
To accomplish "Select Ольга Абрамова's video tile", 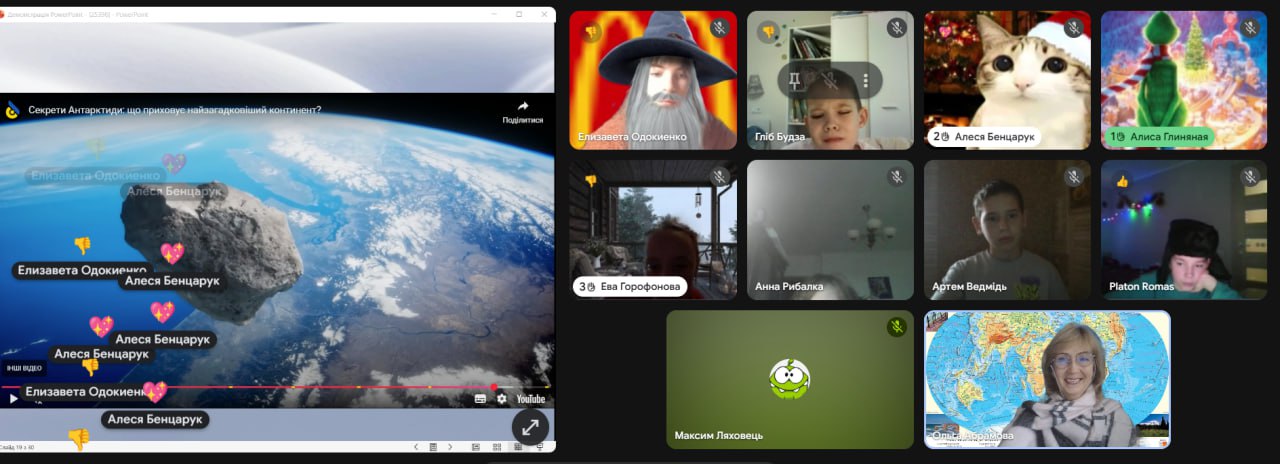I will click(x=1047, y=379).
